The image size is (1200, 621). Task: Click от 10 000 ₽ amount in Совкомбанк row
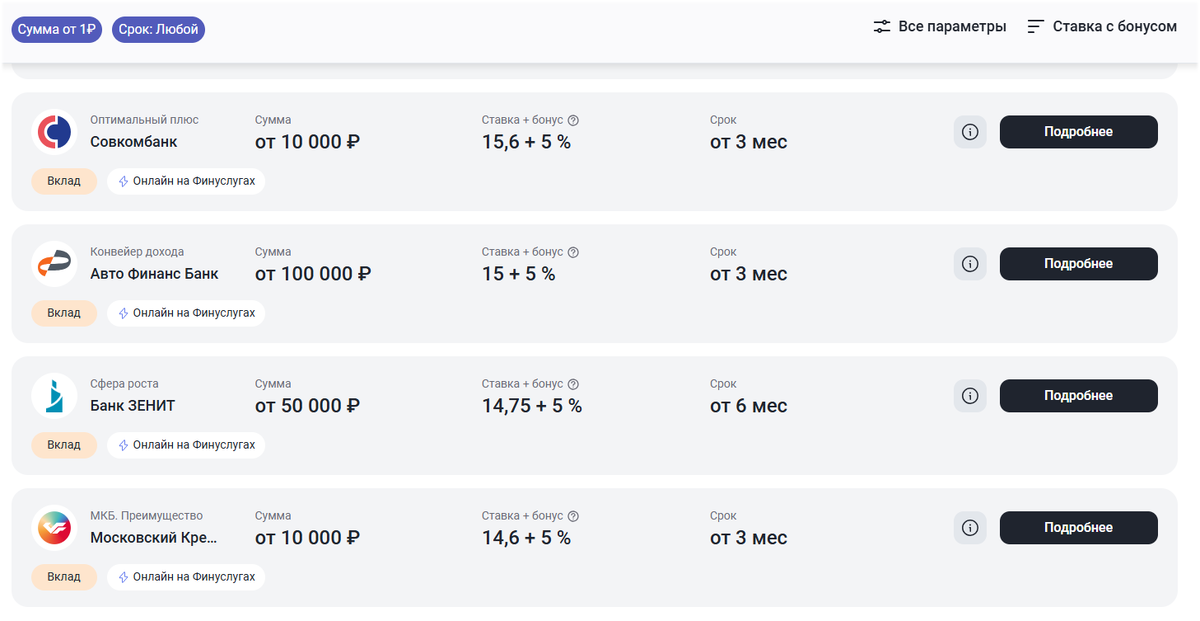[308, 142]
